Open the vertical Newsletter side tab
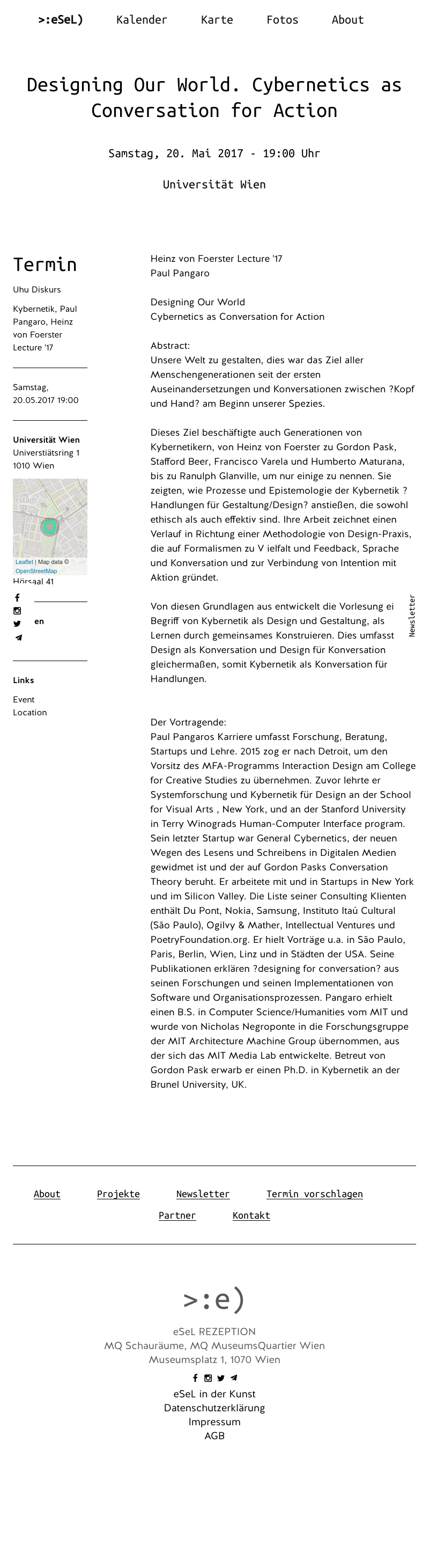The width and height of the screenshot is (429, 1568). 412,616
